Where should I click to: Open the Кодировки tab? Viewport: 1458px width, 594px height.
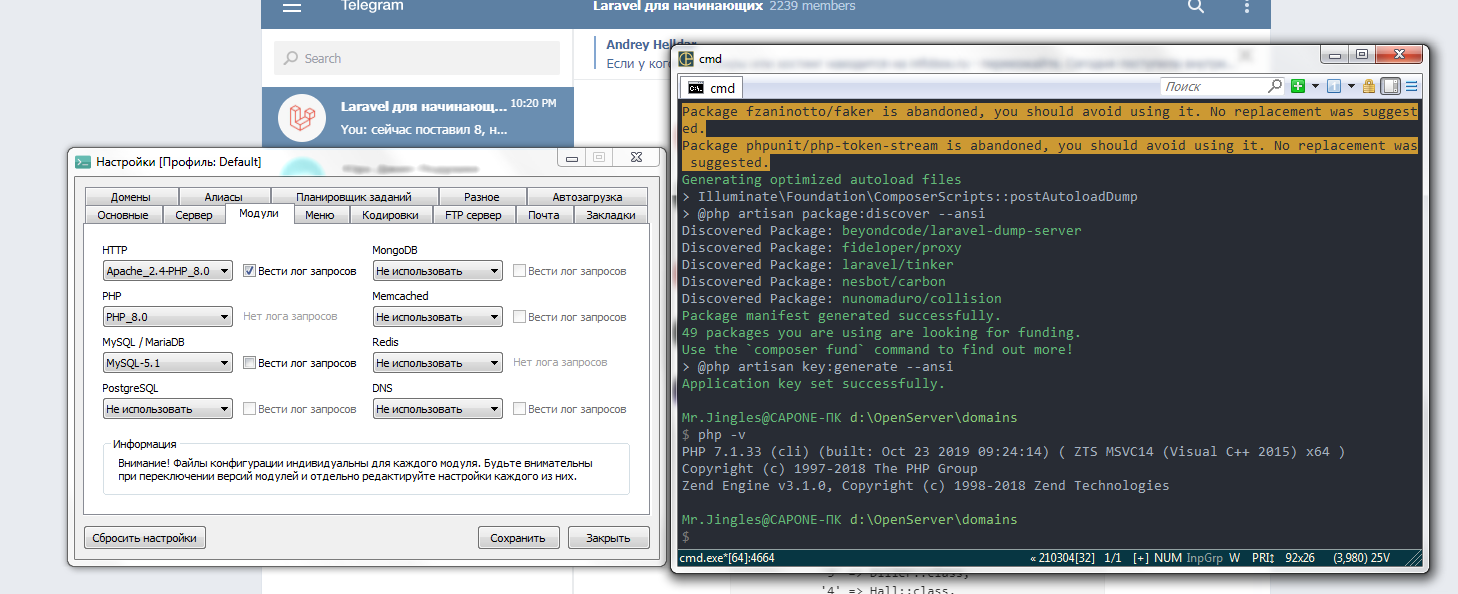click(391, 215)
